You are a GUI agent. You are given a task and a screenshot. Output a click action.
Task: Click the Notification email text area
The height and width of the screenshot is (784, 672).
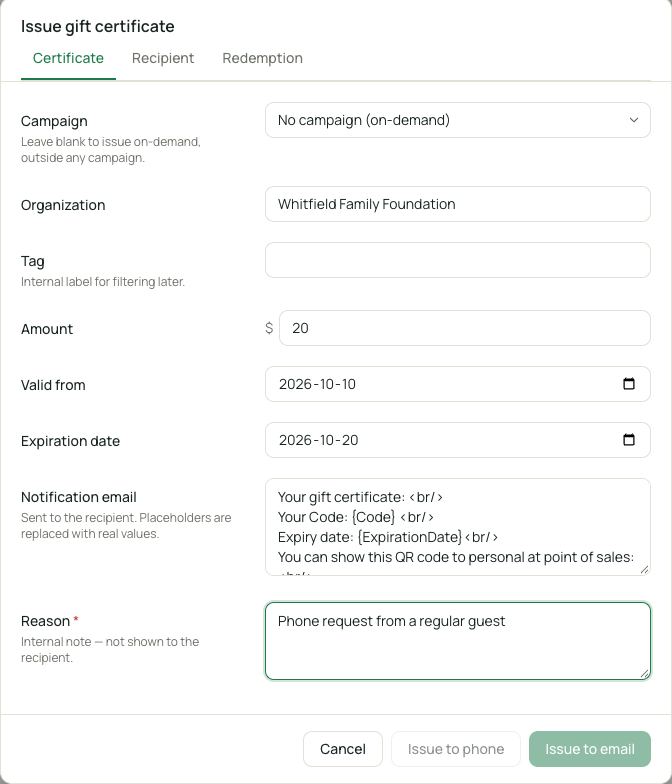pyautogui.click(x=458, y=527)
